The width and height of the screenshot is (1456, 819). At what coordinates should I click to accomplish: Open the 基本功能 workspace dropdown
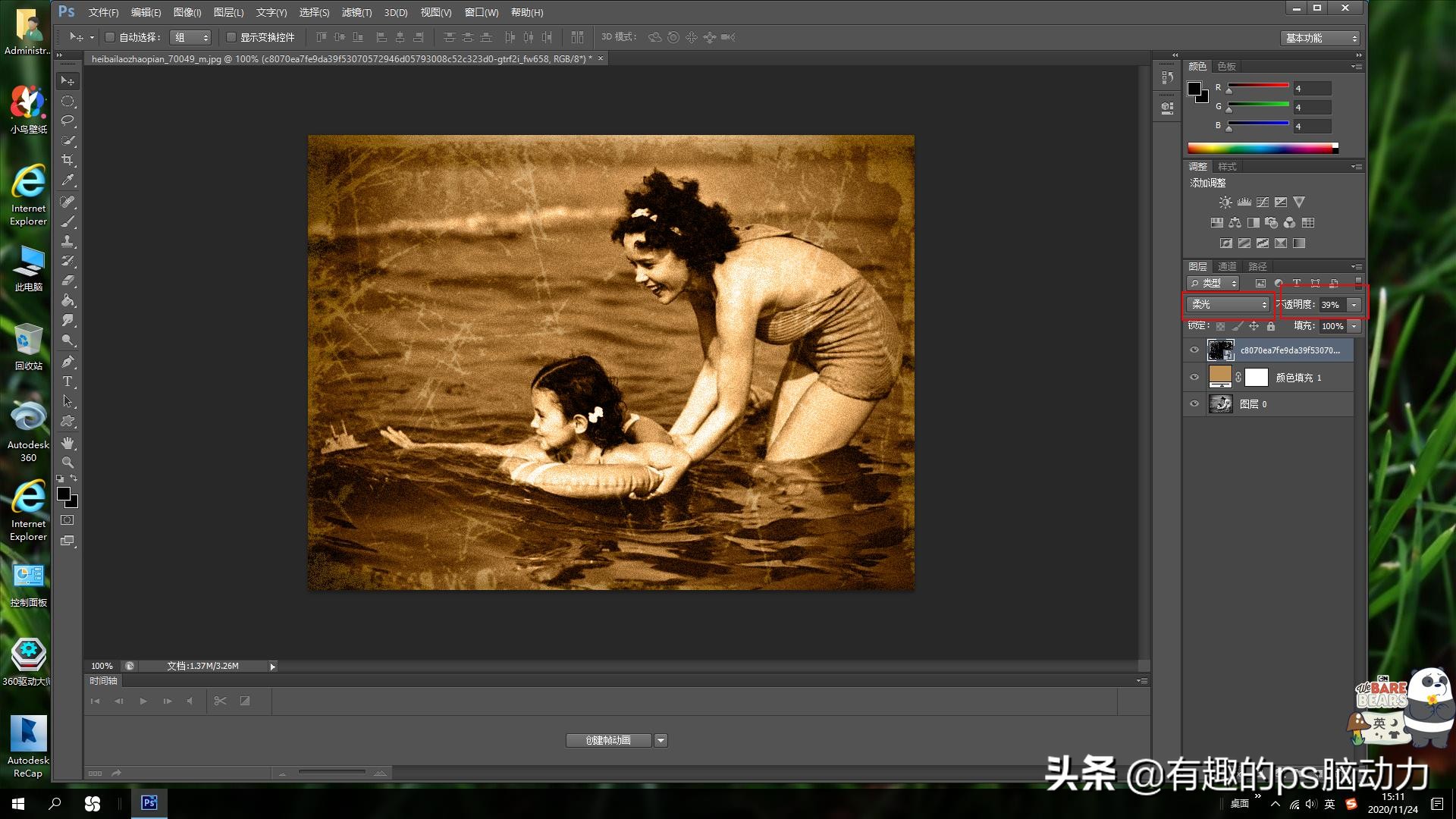(x=1321, y=38)
